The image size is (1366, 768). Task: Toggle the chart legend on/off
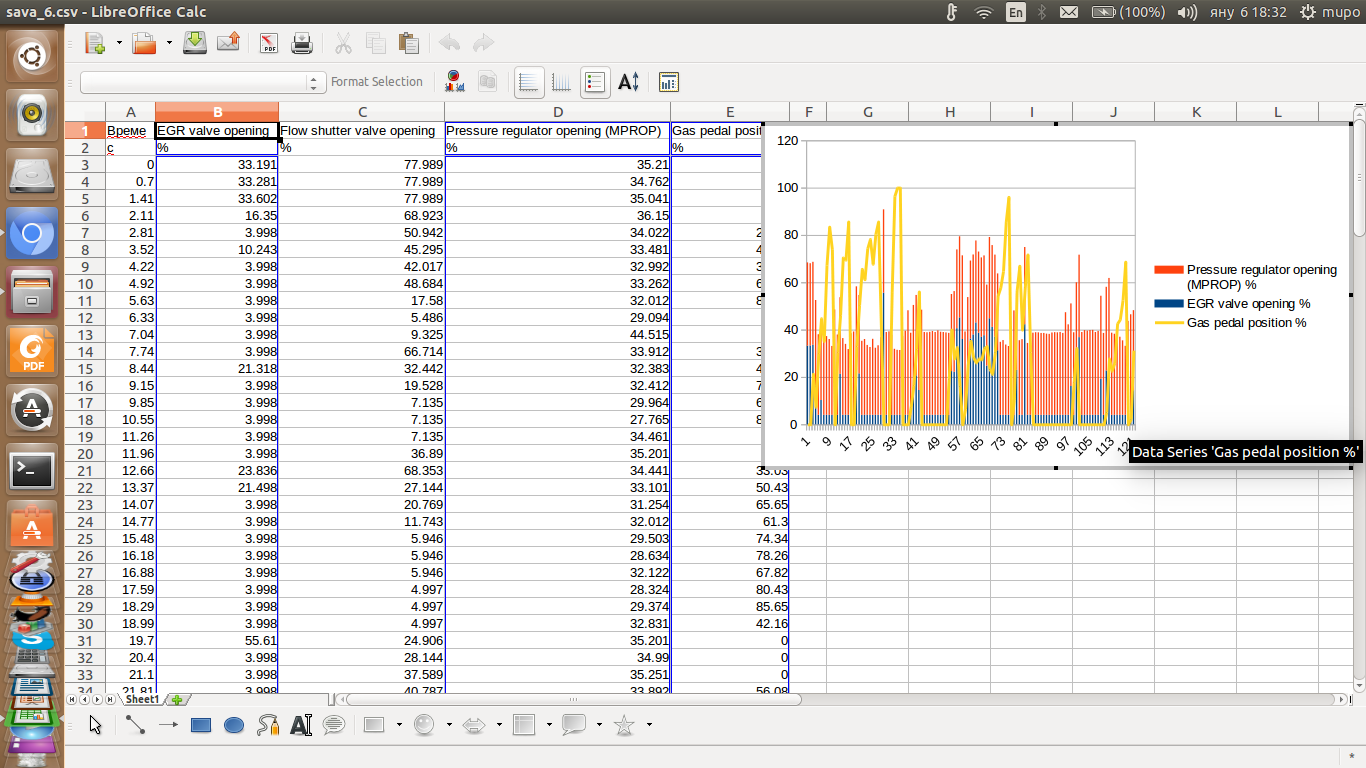595,82
